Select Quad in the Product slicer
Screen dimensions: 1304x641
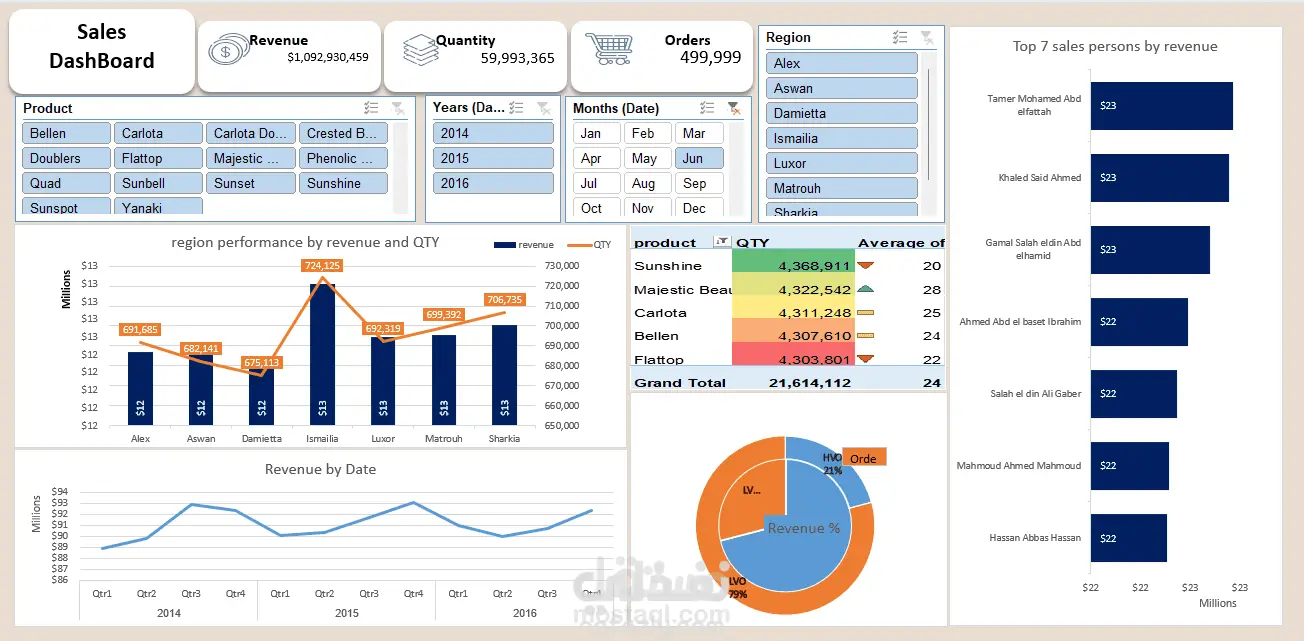tap(66, 183)
